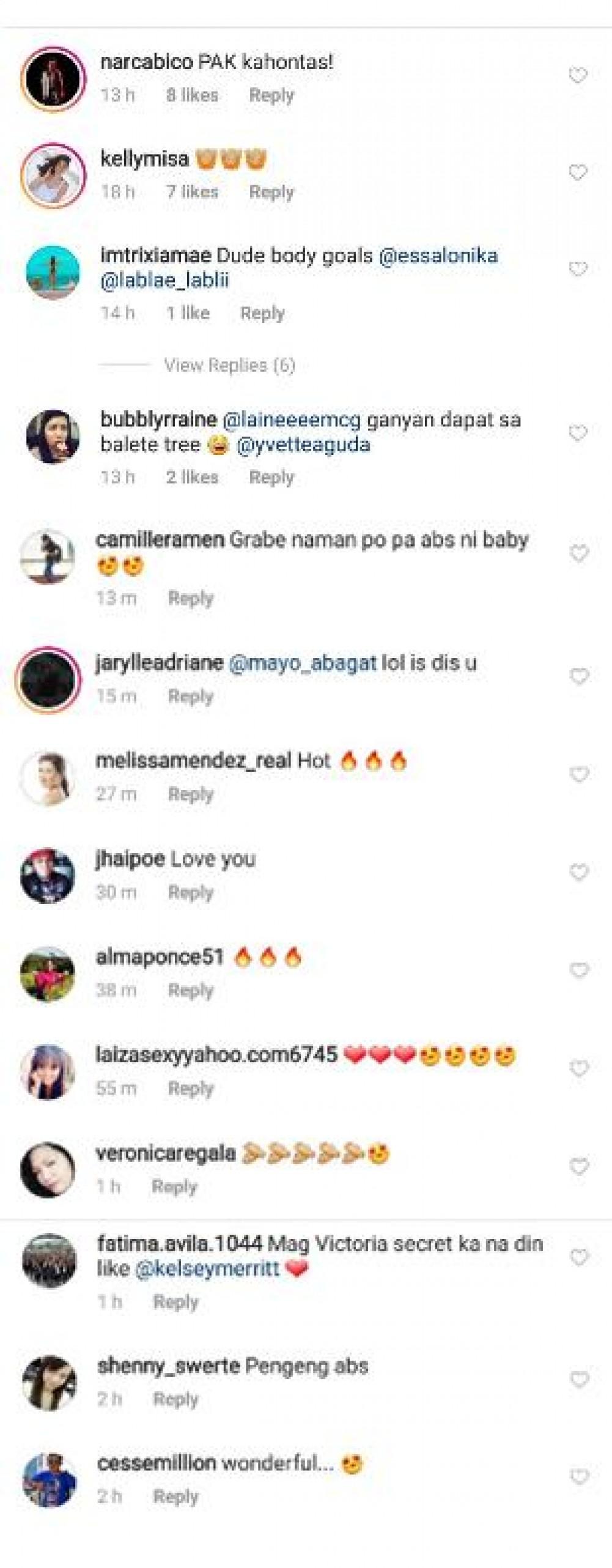
Task: View likes on kellymisa's comment
Action: tap(192, 192)
